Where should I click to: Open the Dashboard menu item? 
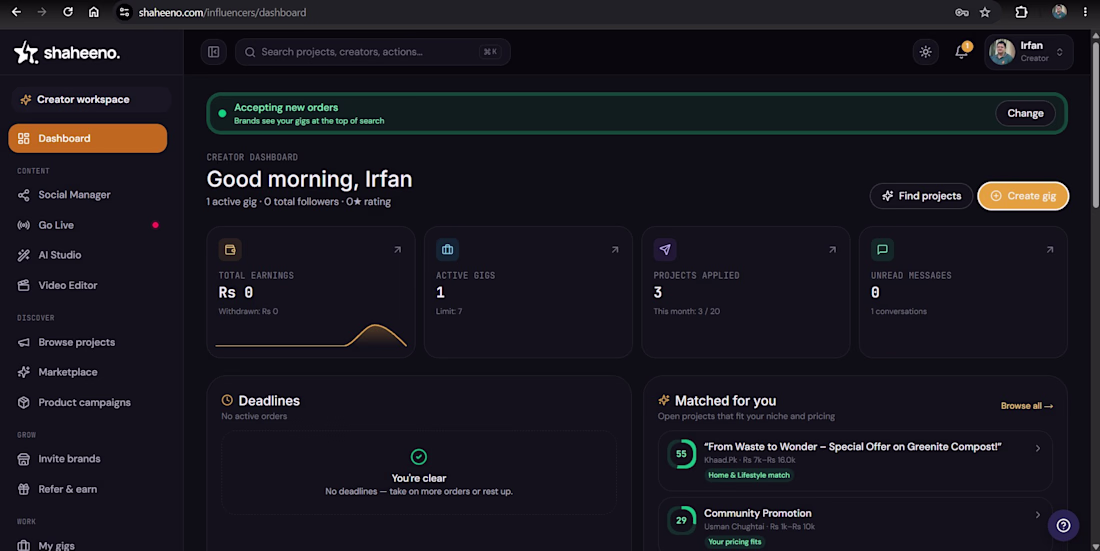pos(88,138)
